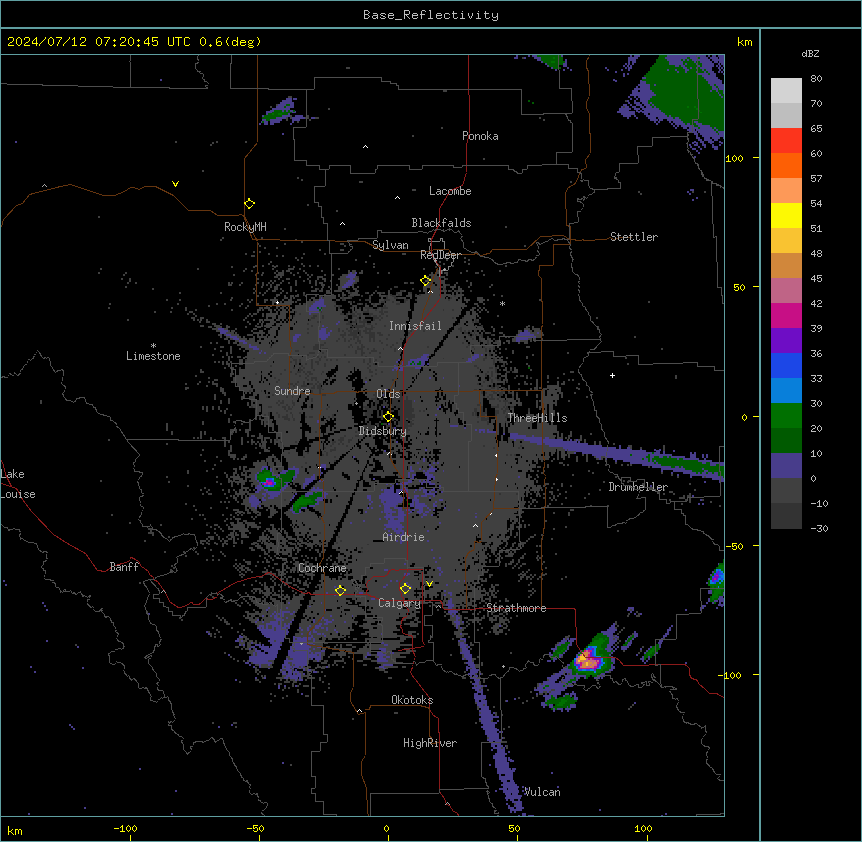This screenshot has height=842, width=862.
Task: Select the Lacombe city label
Action: 450,191
